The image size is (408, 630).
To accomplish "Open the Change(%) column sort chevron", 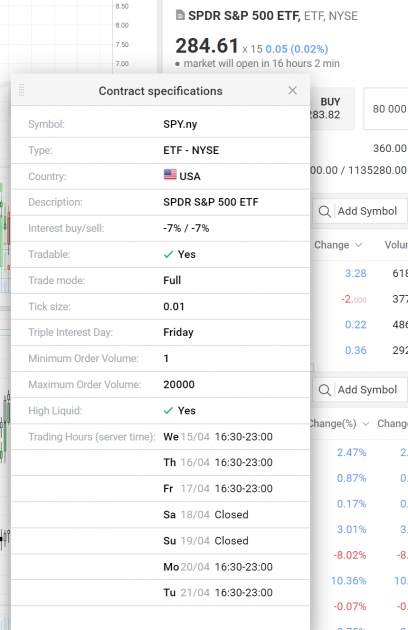I will coord(365,424).
